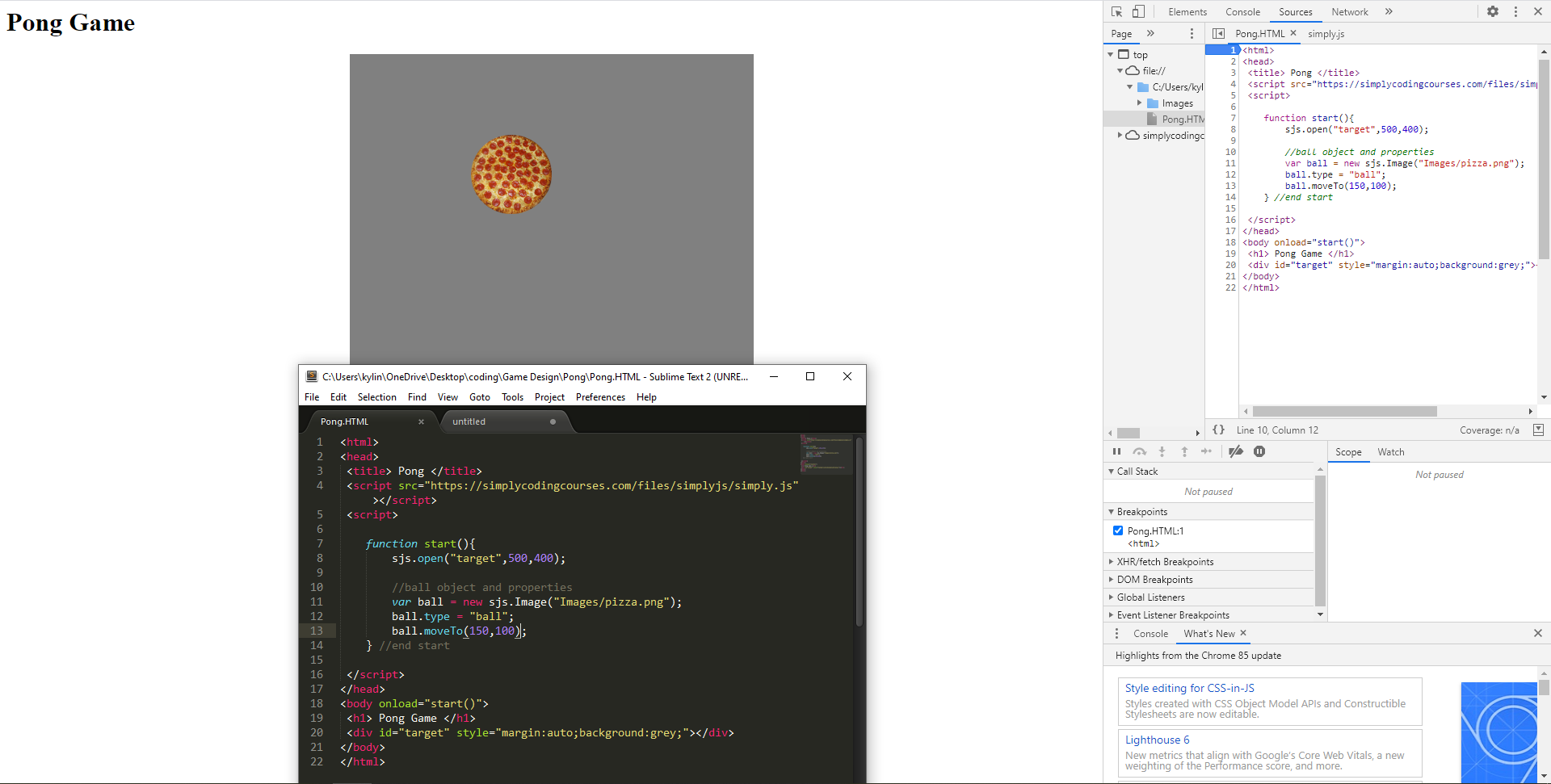Open the simply.js source tab
1551x784 pixels.
tap(1326, 34)
